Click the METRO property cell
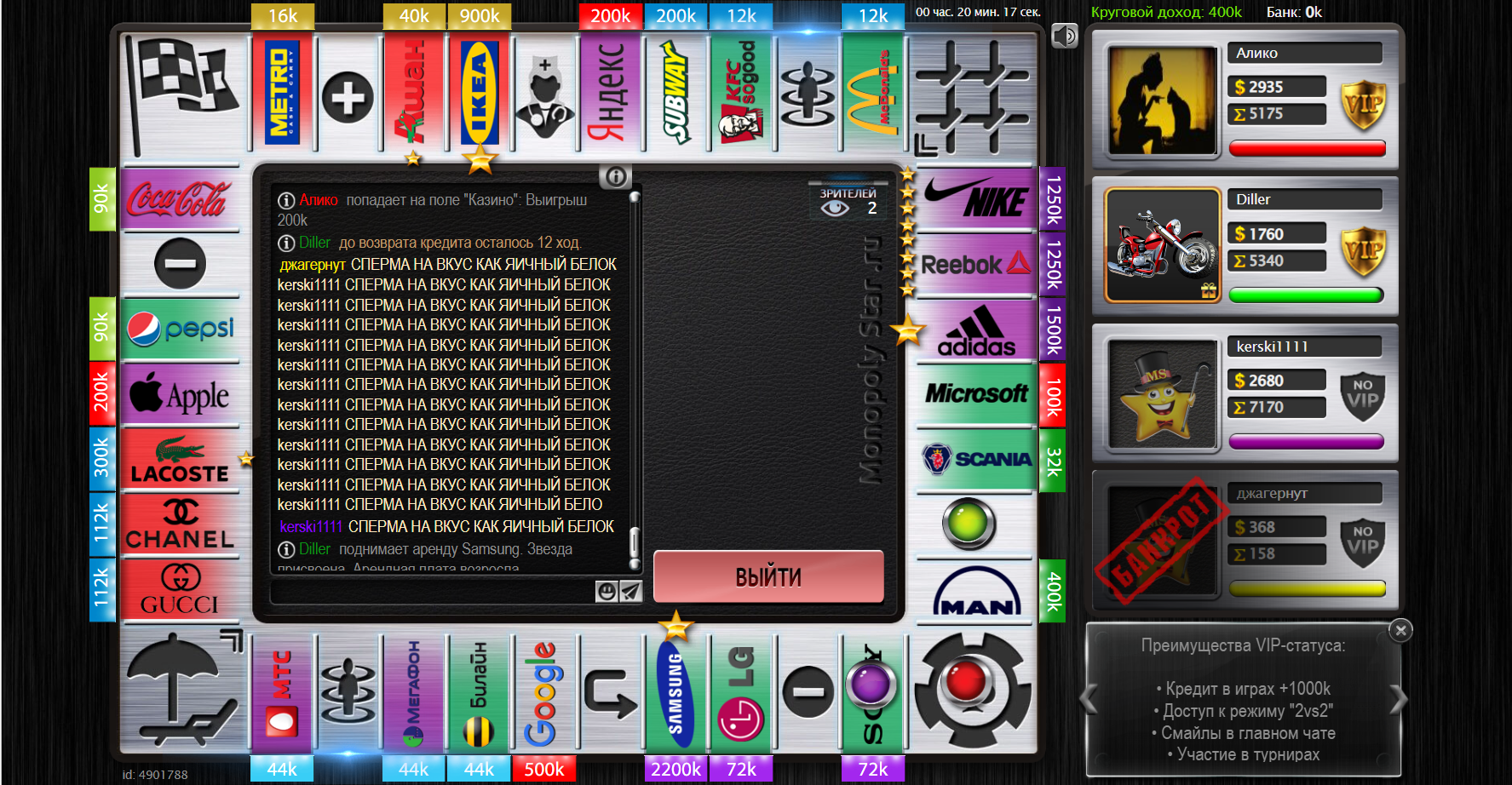Screen dimensions: 1512x785 coord(283,93)
